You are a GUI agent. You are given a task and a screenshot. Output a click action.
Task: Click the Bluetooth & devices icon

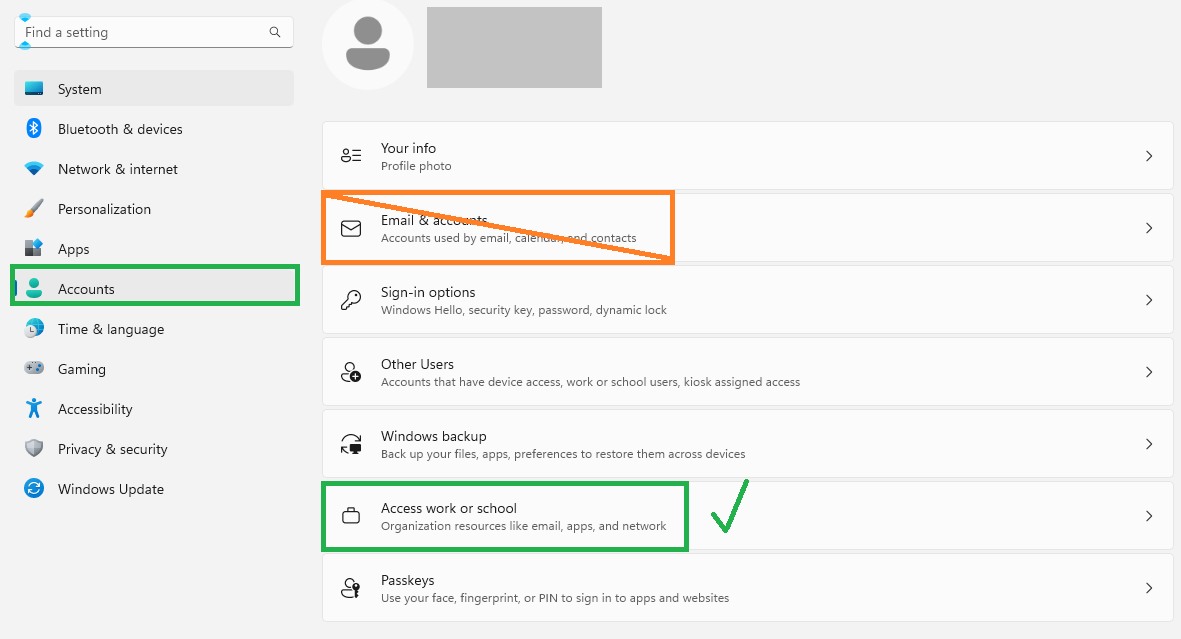pyautogui.click(x=34, y=129)
